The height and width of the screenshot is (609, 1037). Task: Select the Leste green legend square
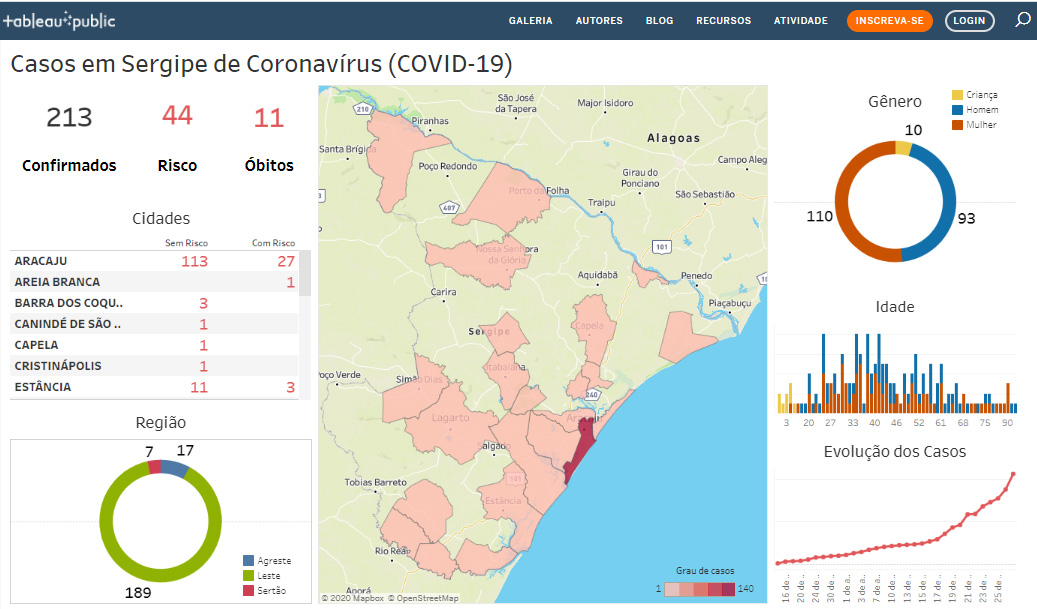(248, 576)
